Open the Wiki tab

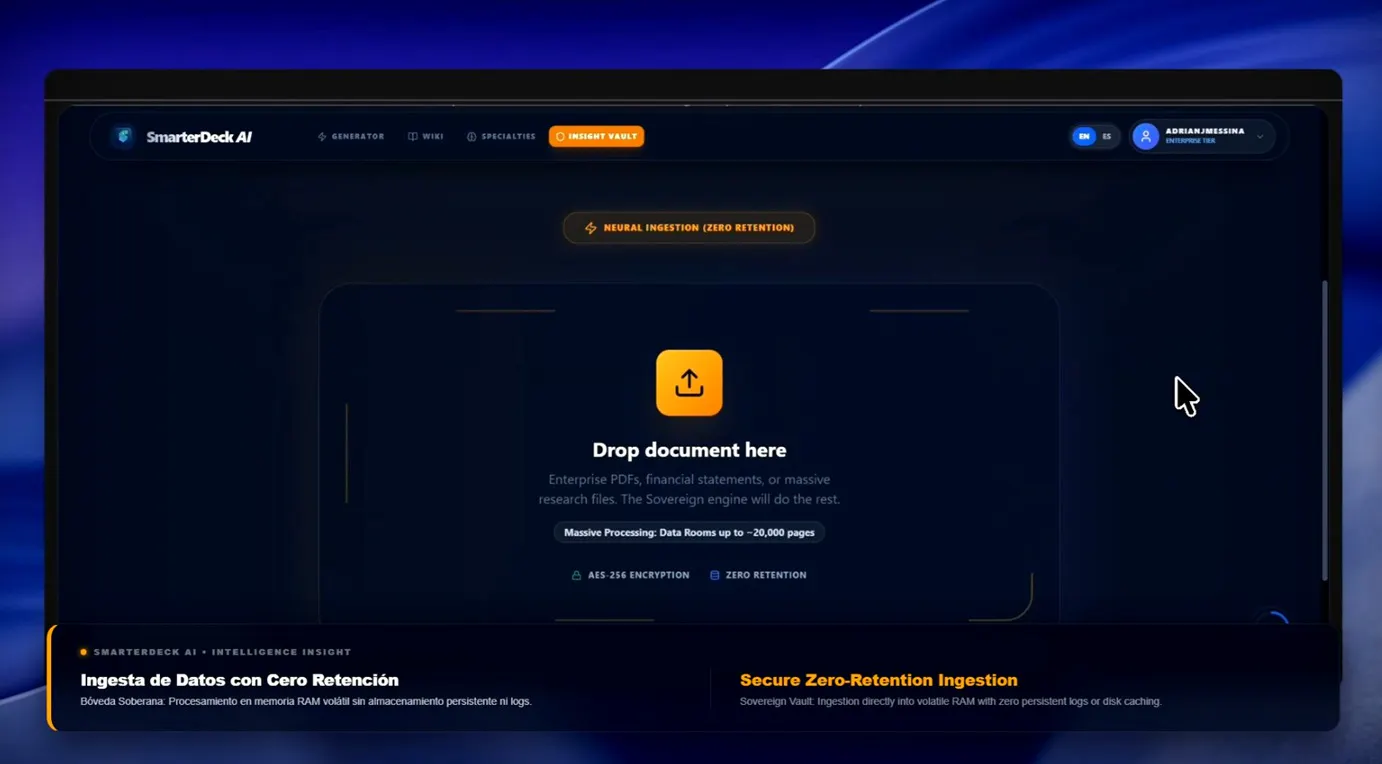click(x=426, y=136)
